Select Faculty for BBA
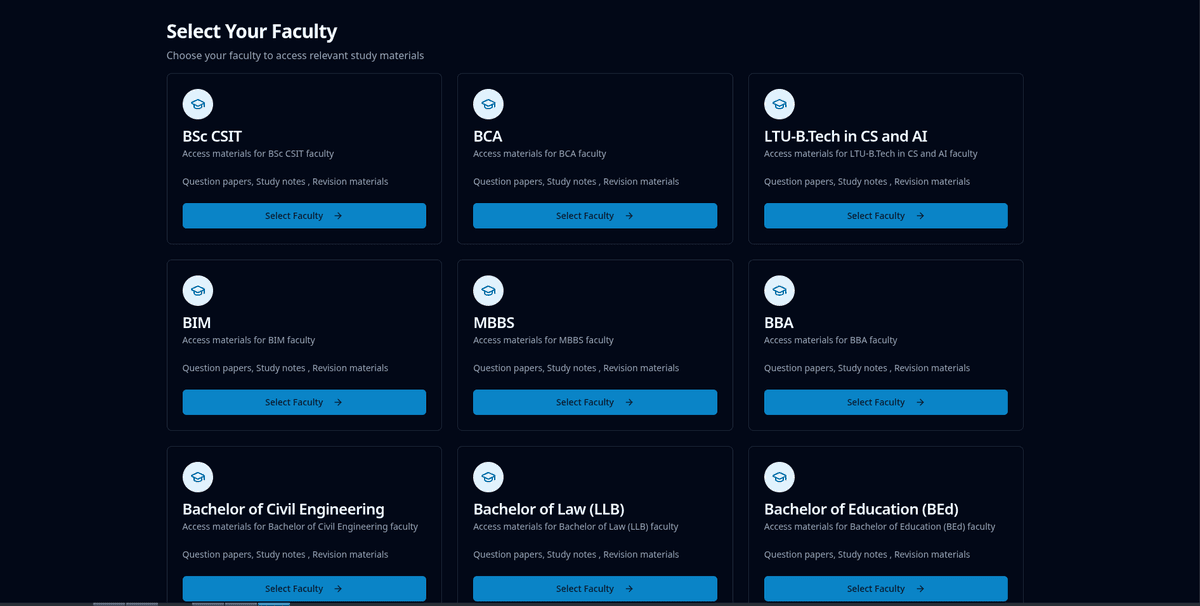 pos(886,402)
